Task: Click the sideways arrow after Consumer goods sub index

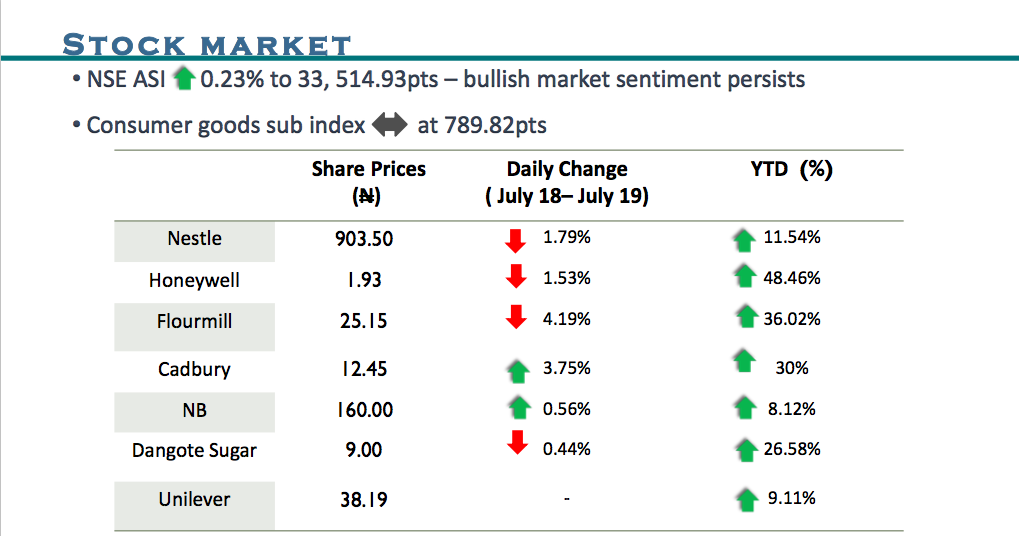Action: pyautogui.click(x=389, y=126)
